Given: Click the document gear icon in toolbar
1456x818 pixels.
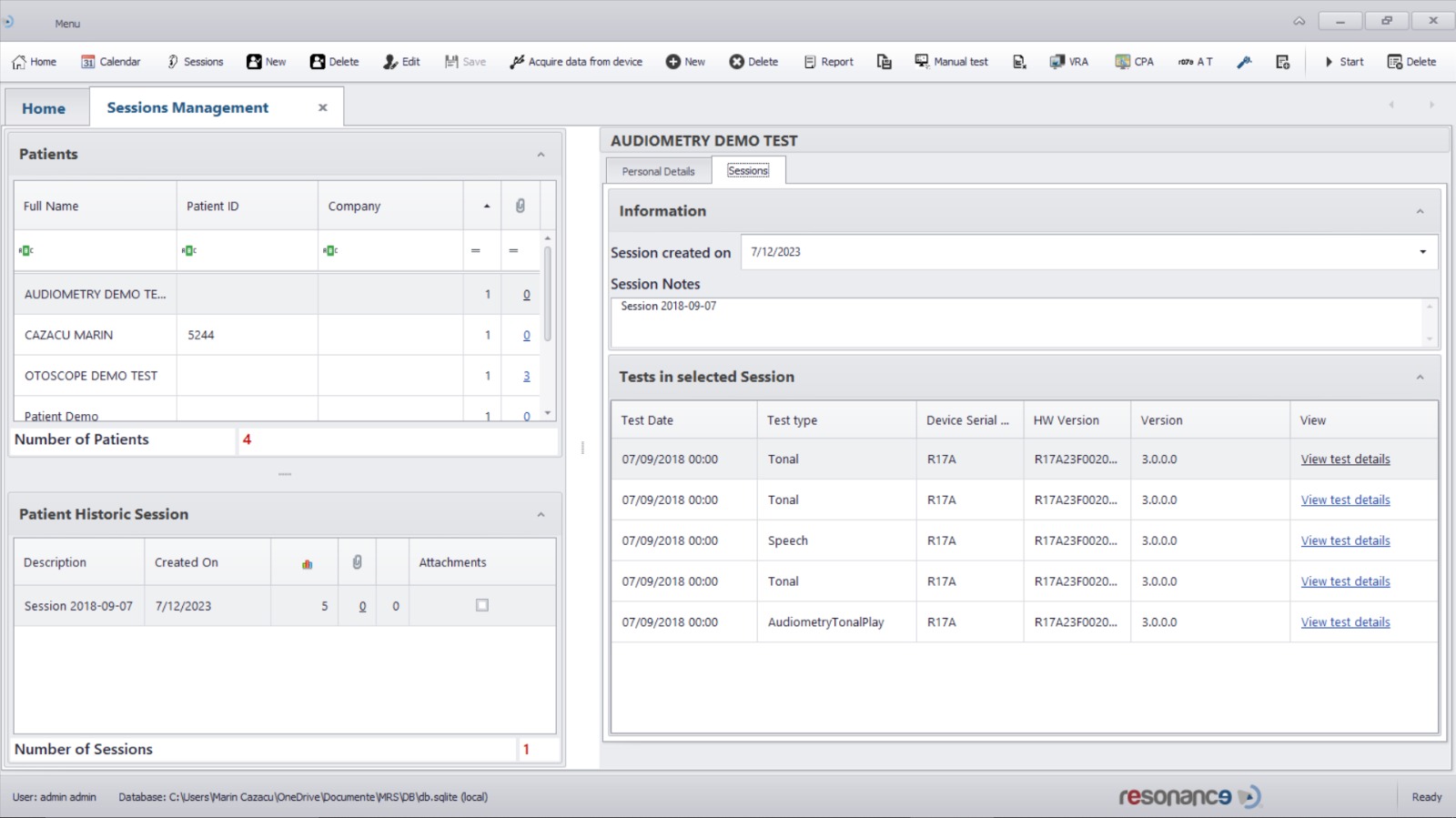Looking at the screenshot, I should [x=1282, y=62].
